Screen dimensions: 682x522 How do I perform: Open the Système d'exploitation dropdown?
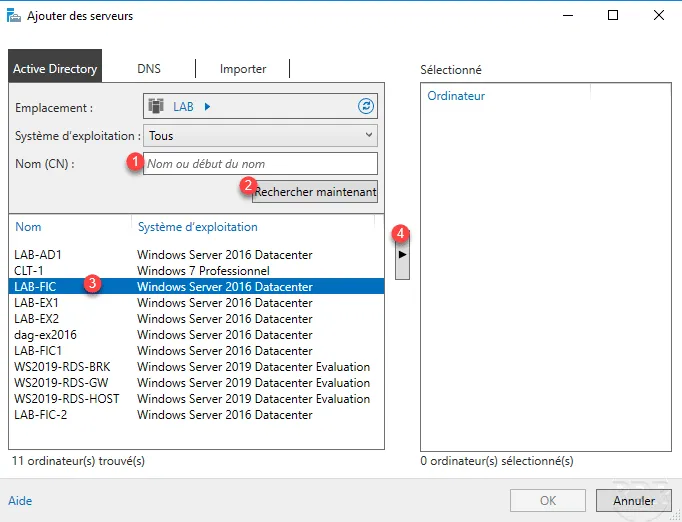tap(260, 135)
